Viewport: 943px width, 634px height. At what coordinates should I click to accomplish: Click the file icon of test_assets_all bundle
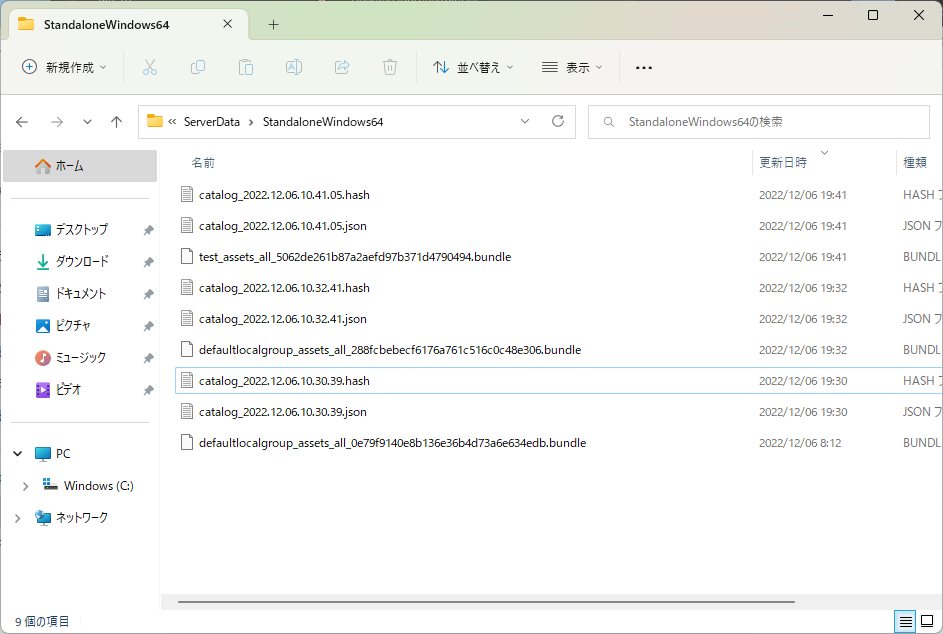[187, 256]
